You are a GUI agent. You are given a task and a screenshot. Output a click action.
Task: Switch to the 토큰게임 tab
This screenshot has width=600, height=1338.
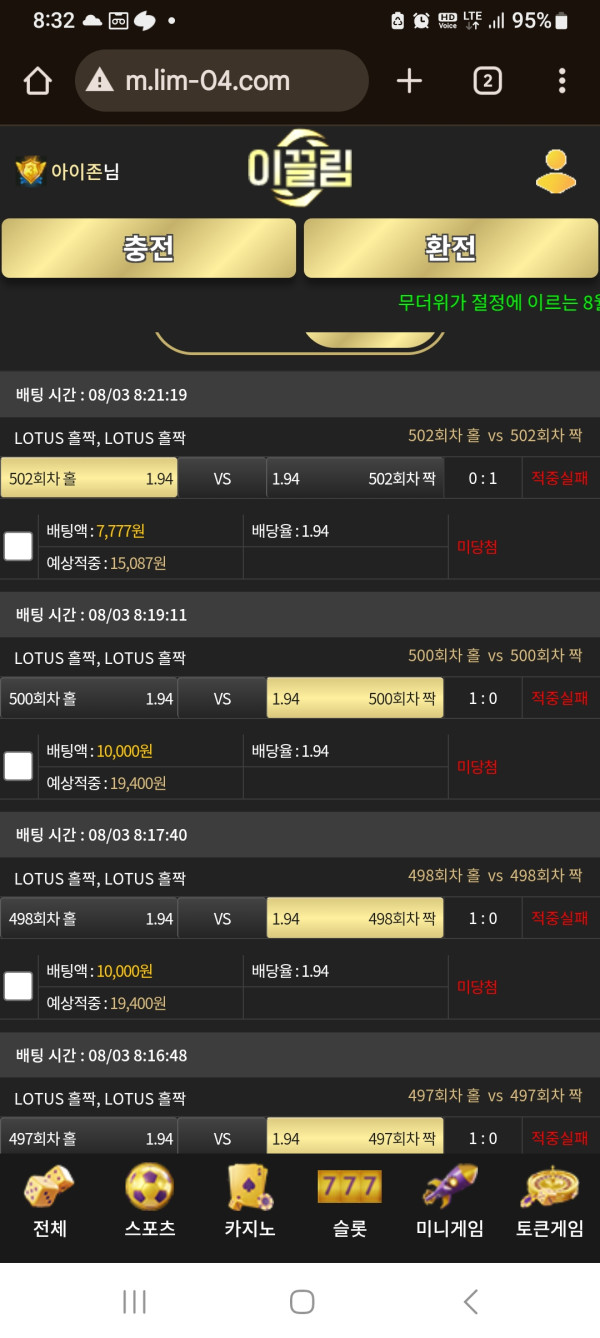549,1201
